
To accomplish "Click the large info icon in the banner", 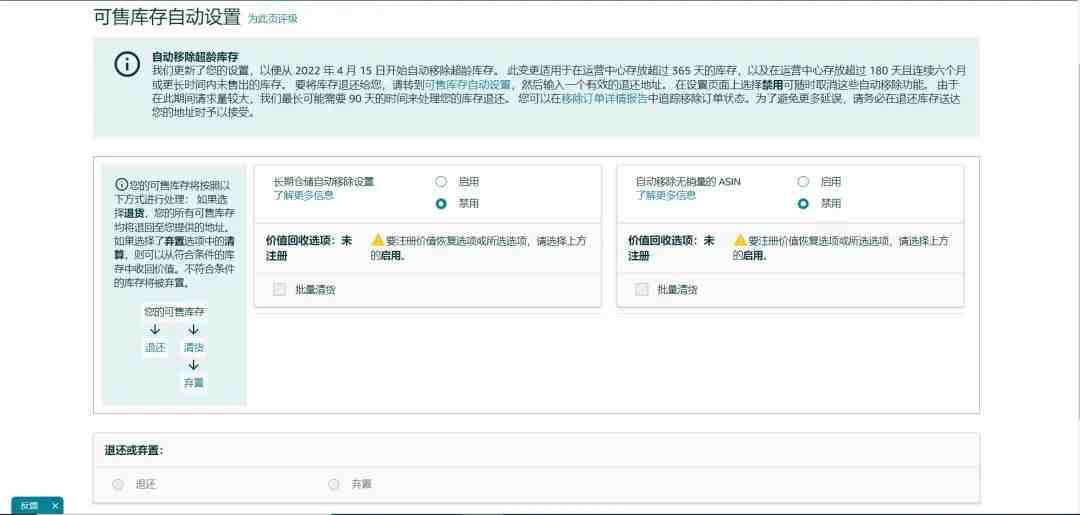I will [x=127, y=63].
